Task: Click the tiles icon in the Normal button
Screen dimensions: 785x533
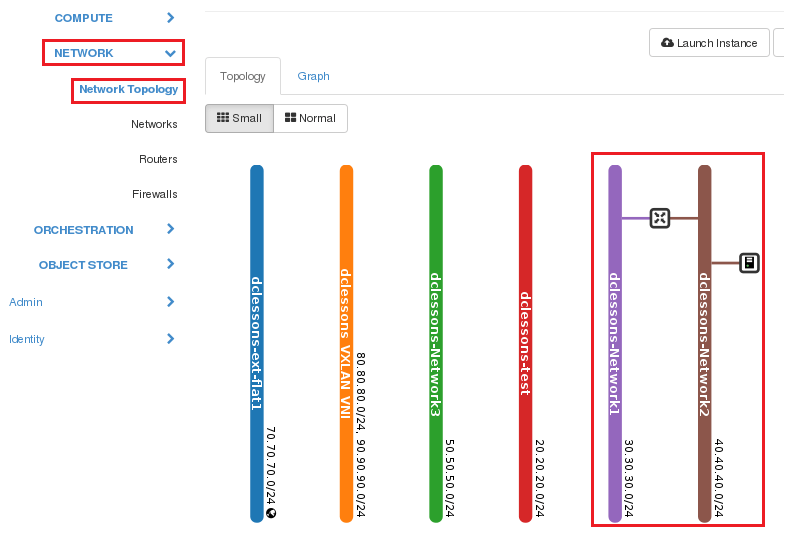Action: click(290, 118)
